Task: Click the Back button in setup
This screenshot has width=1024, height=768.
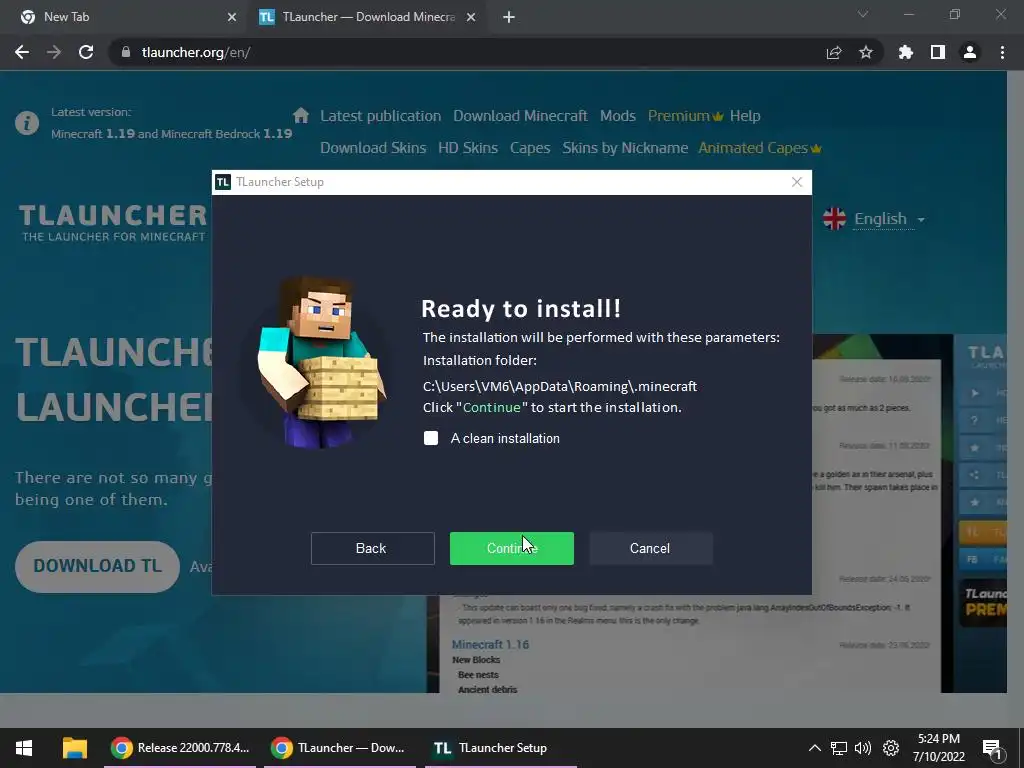Action: [372, 548]
